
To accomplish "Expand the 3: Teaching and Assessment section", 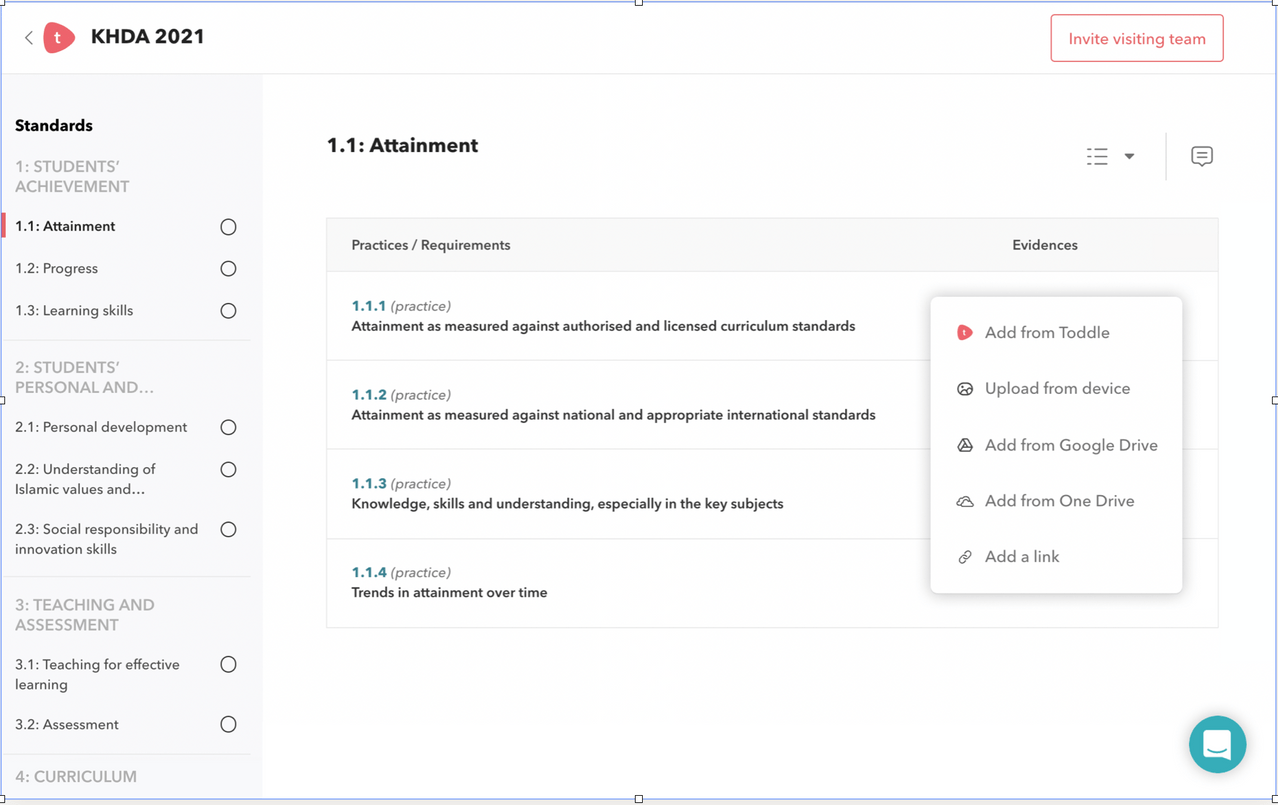I will point(85,615).
